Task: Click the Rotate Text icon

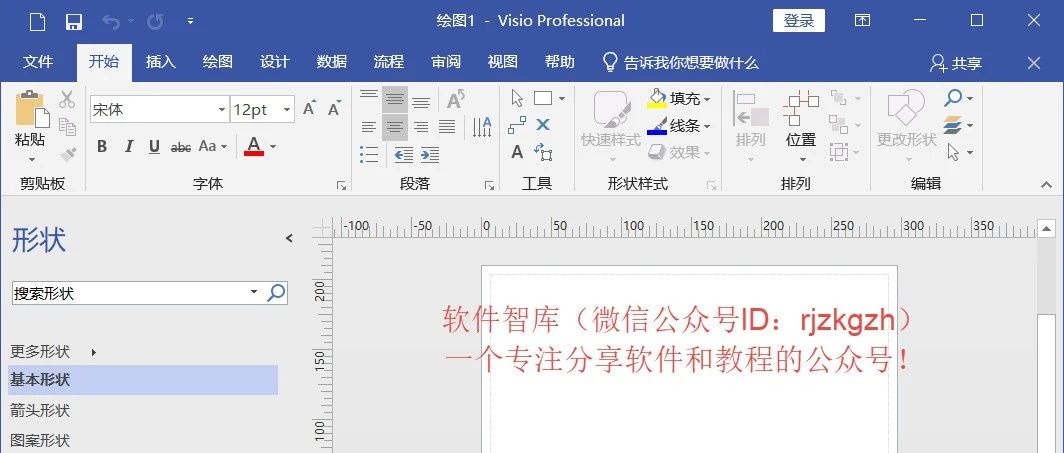Action: coord(456,100)
